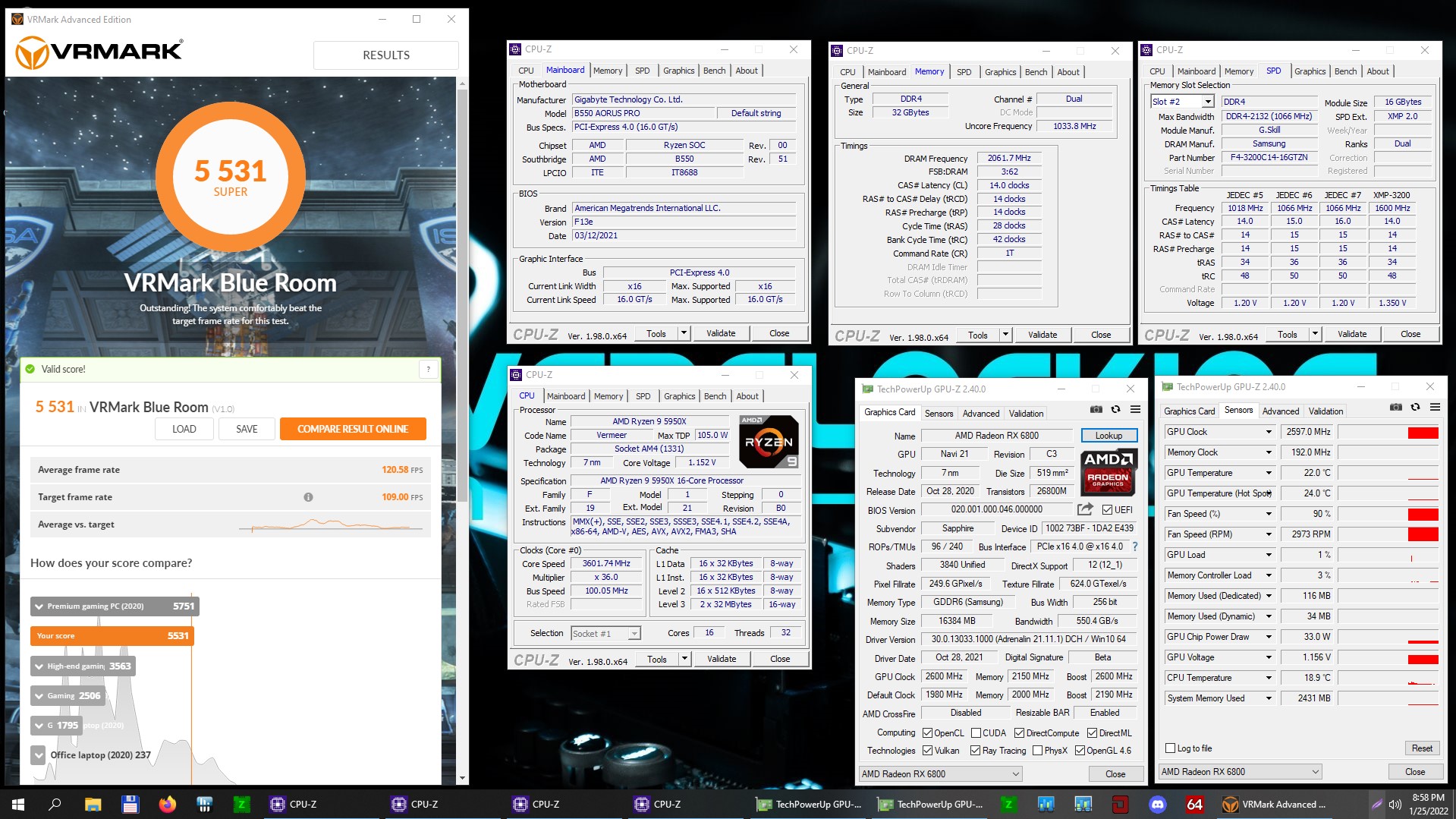Click the screenshot camera icon in left GPU-Z window

[1096, 410]
